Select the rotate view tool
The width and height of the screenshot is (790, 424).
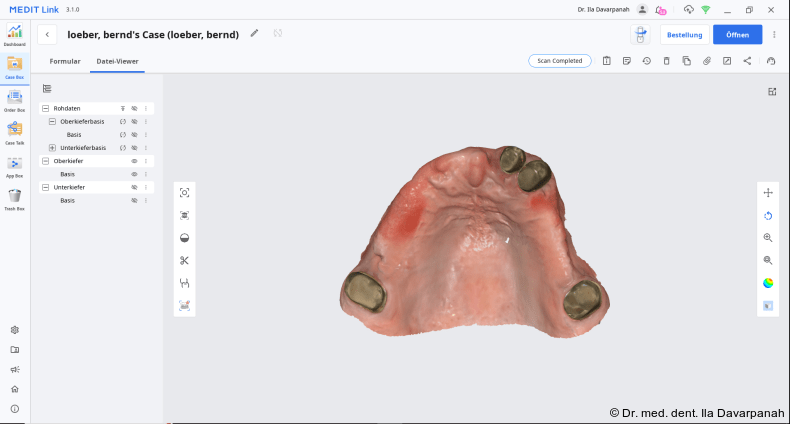[768, 215]
